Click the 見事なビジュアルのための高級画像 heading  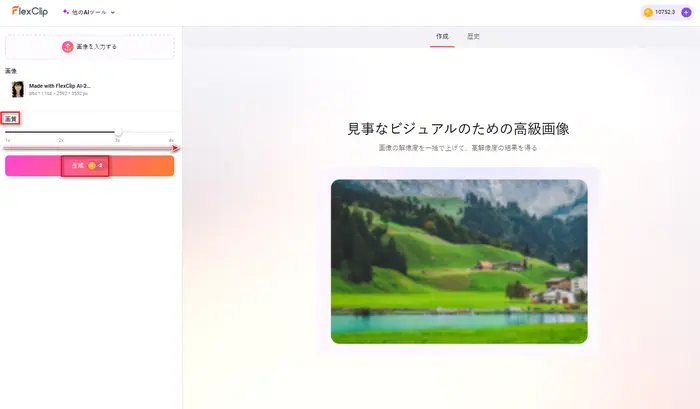[458, 129]
